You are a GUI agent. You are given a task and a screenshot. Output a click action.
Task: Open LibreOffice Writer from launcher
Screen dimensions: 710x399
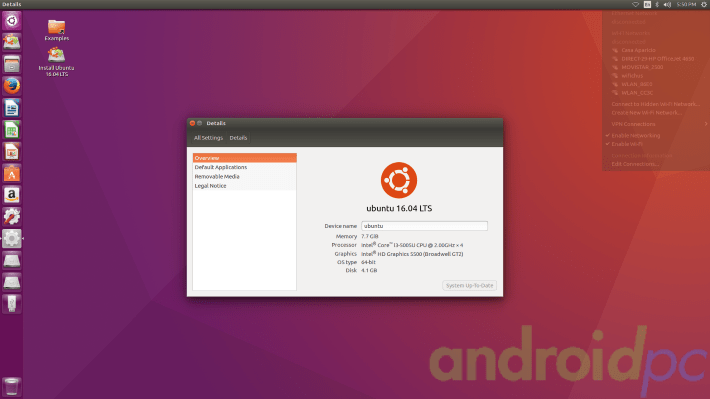[12, 108]
